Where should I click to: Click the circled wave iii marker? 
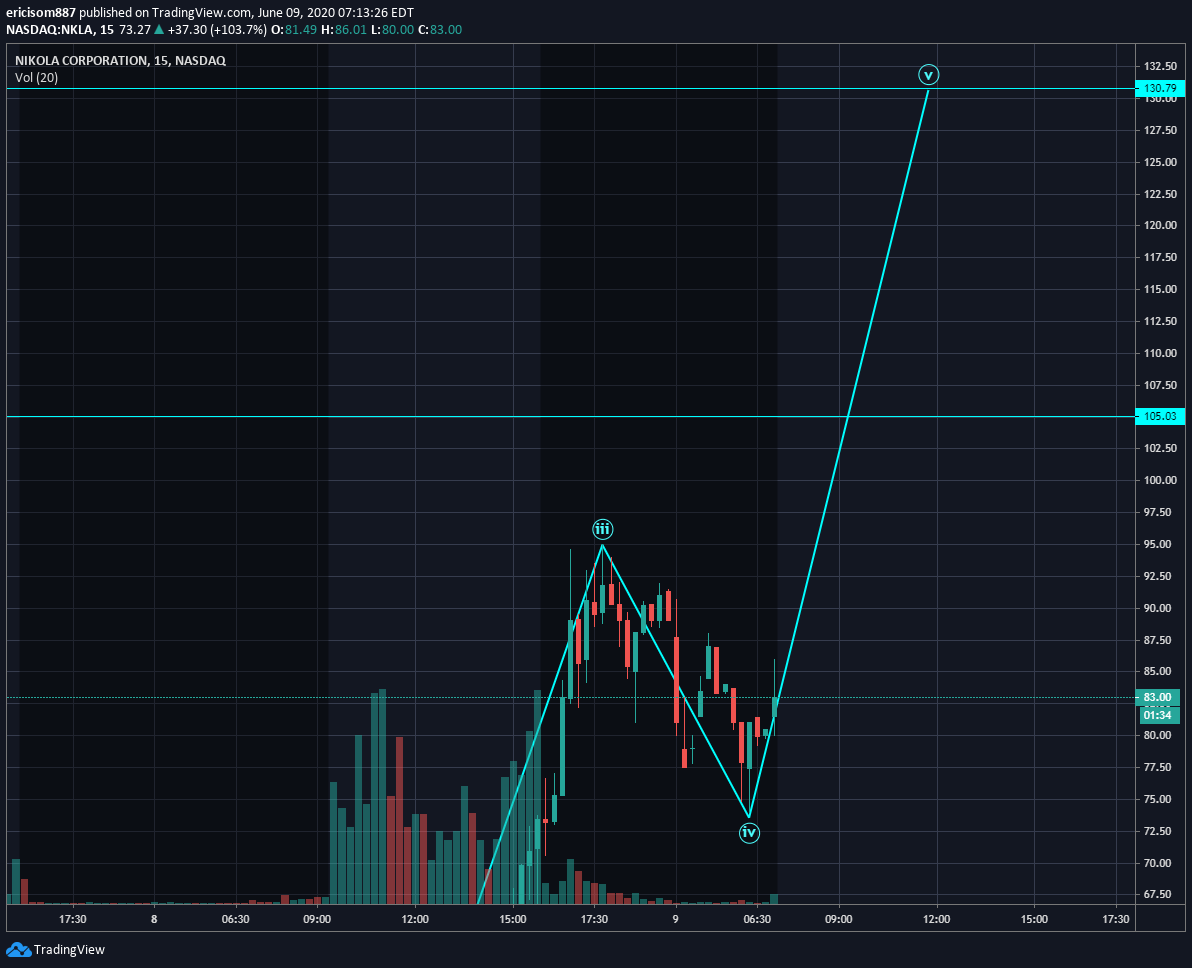602,529
